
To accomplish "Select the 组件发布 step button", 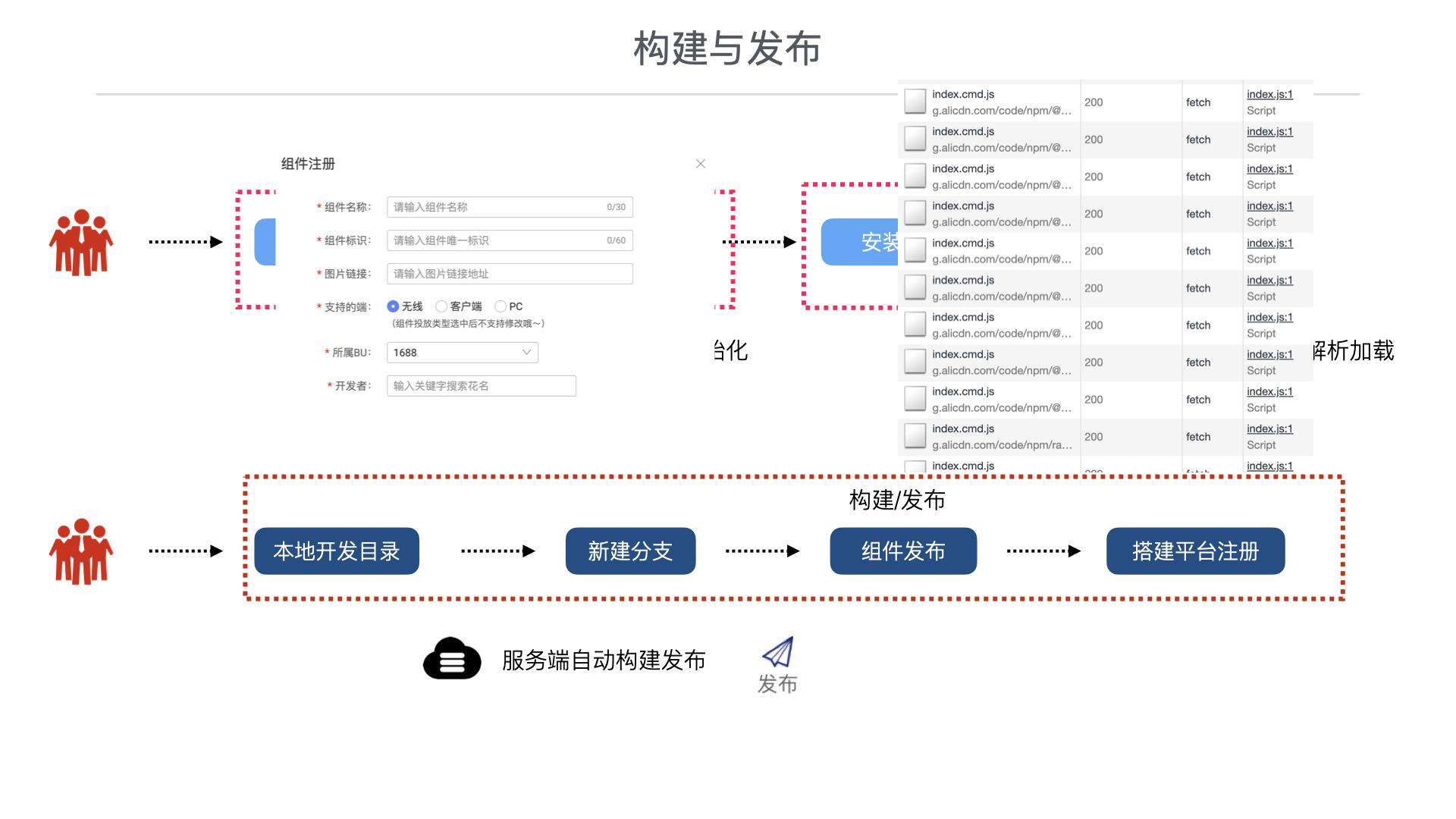I will click(x=903, y=551).
